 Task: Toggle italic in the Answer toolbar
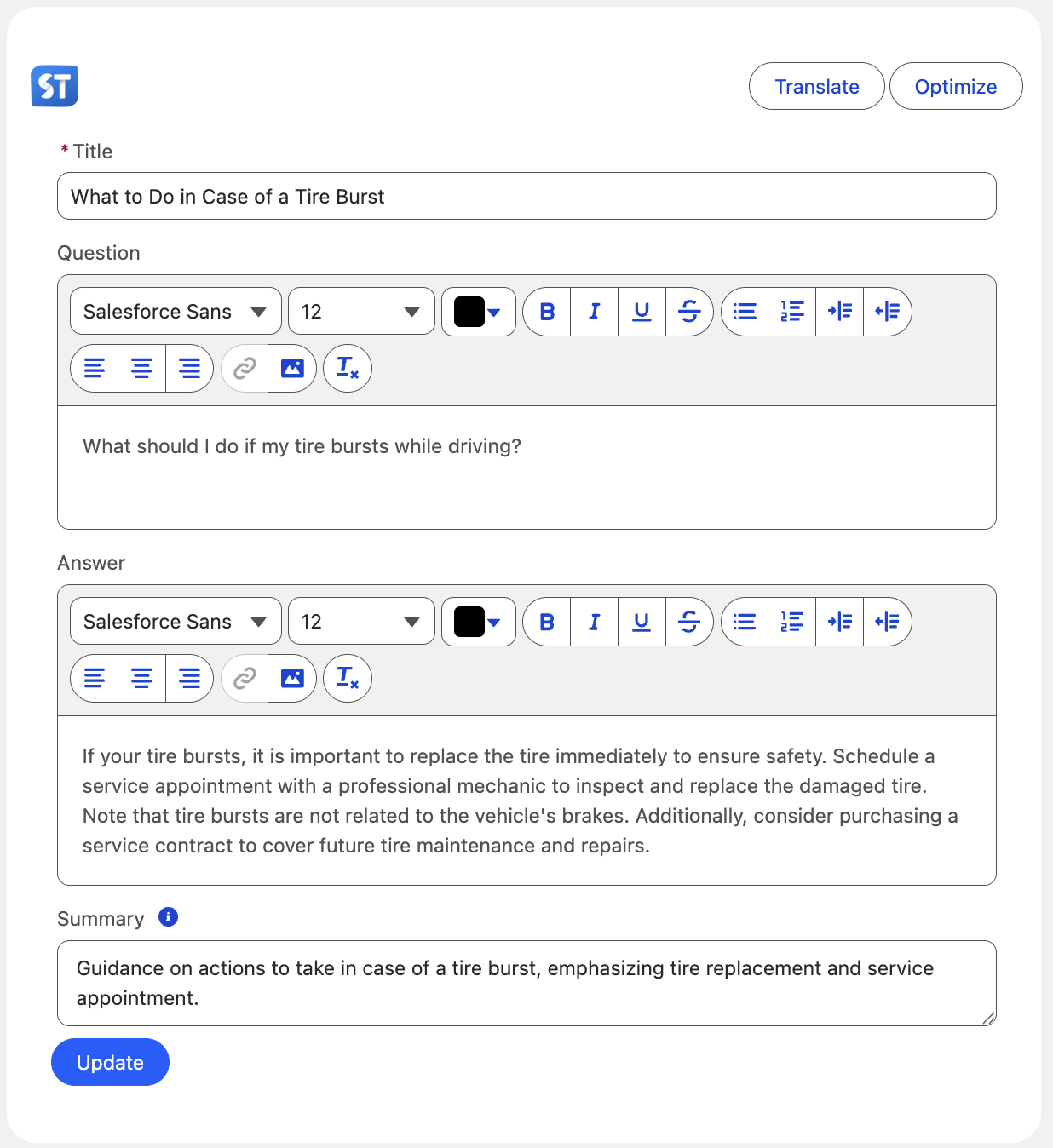point(595,622)
